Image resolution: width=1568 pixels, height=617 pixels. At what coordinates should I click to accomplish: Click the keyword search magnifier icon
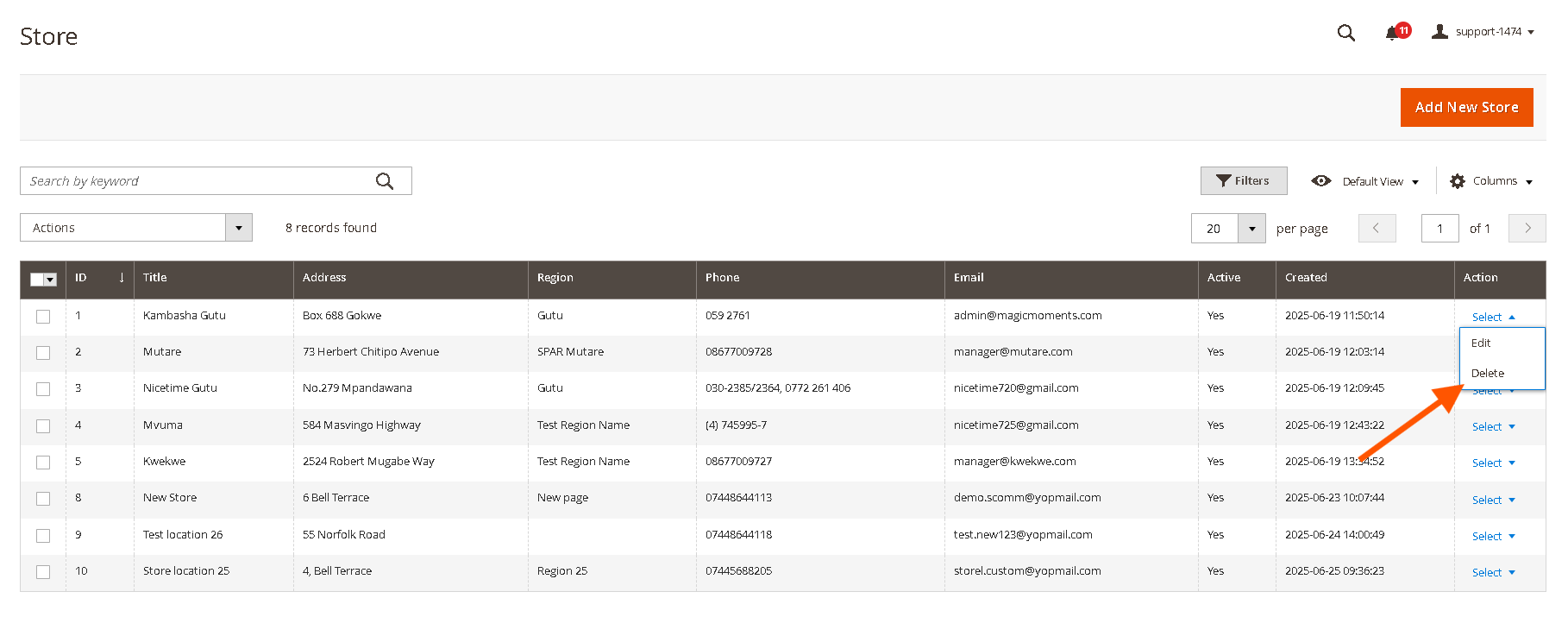click(x=385, y=181)
